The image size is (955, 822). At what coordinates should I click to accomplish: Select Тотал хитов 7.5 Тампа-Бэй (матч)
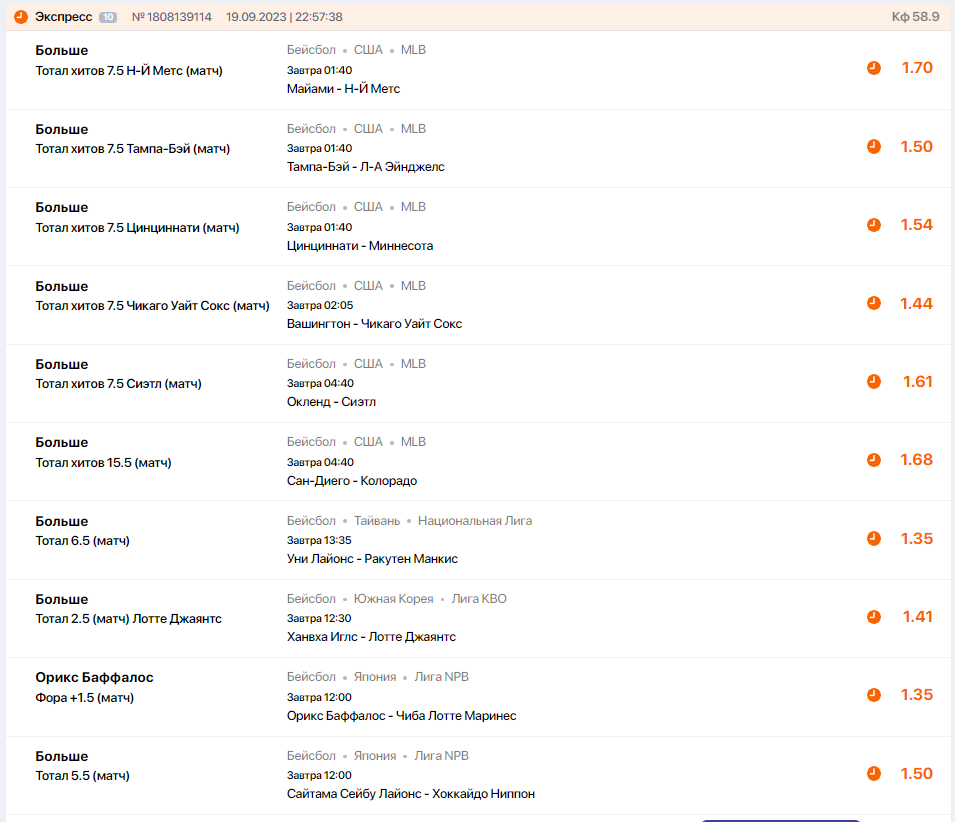pos(133,149)
